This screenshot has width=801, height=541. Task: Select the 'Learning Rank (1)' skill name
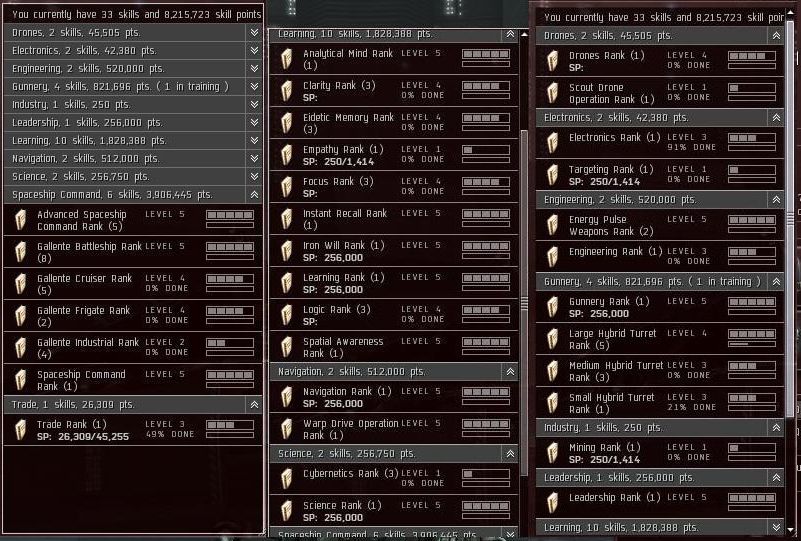pos(344,277)
